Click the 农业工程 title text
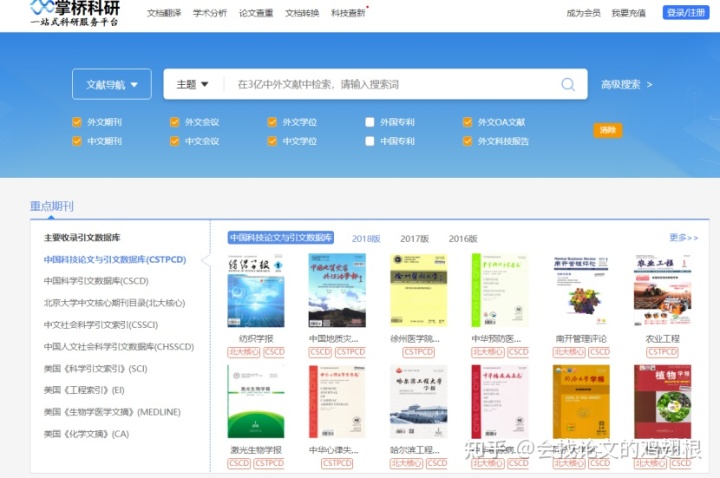Image resolution: width=720 pixels, height=478 pixels. click(x=662, y=339)
